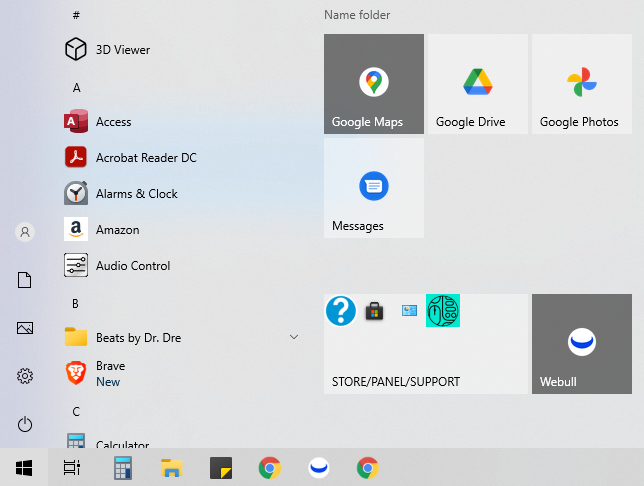Open Calculator from the taskbar
The height and width of the screenshot is (486, 644).
coord(123,468)
